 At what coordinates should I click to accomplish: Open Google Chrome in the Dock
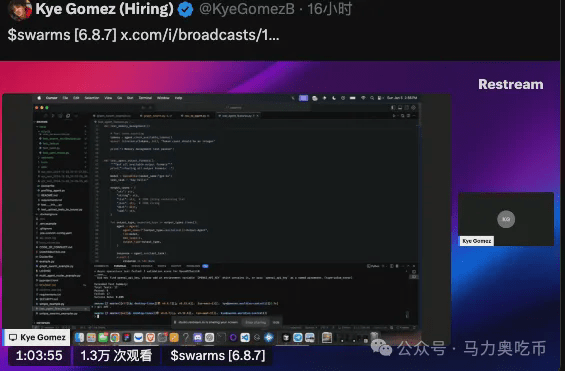click(x=115, y=338)
